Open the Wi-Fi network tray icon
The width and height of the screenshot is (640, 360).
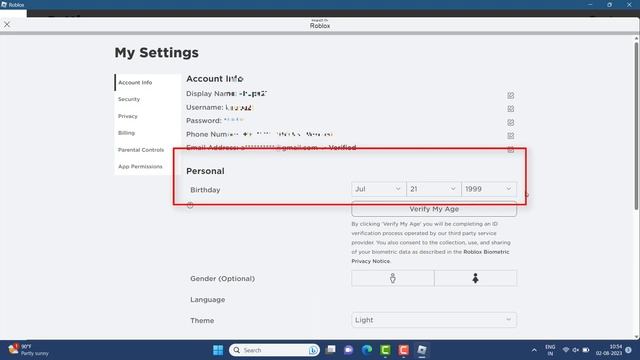click(x=566, y=350)
